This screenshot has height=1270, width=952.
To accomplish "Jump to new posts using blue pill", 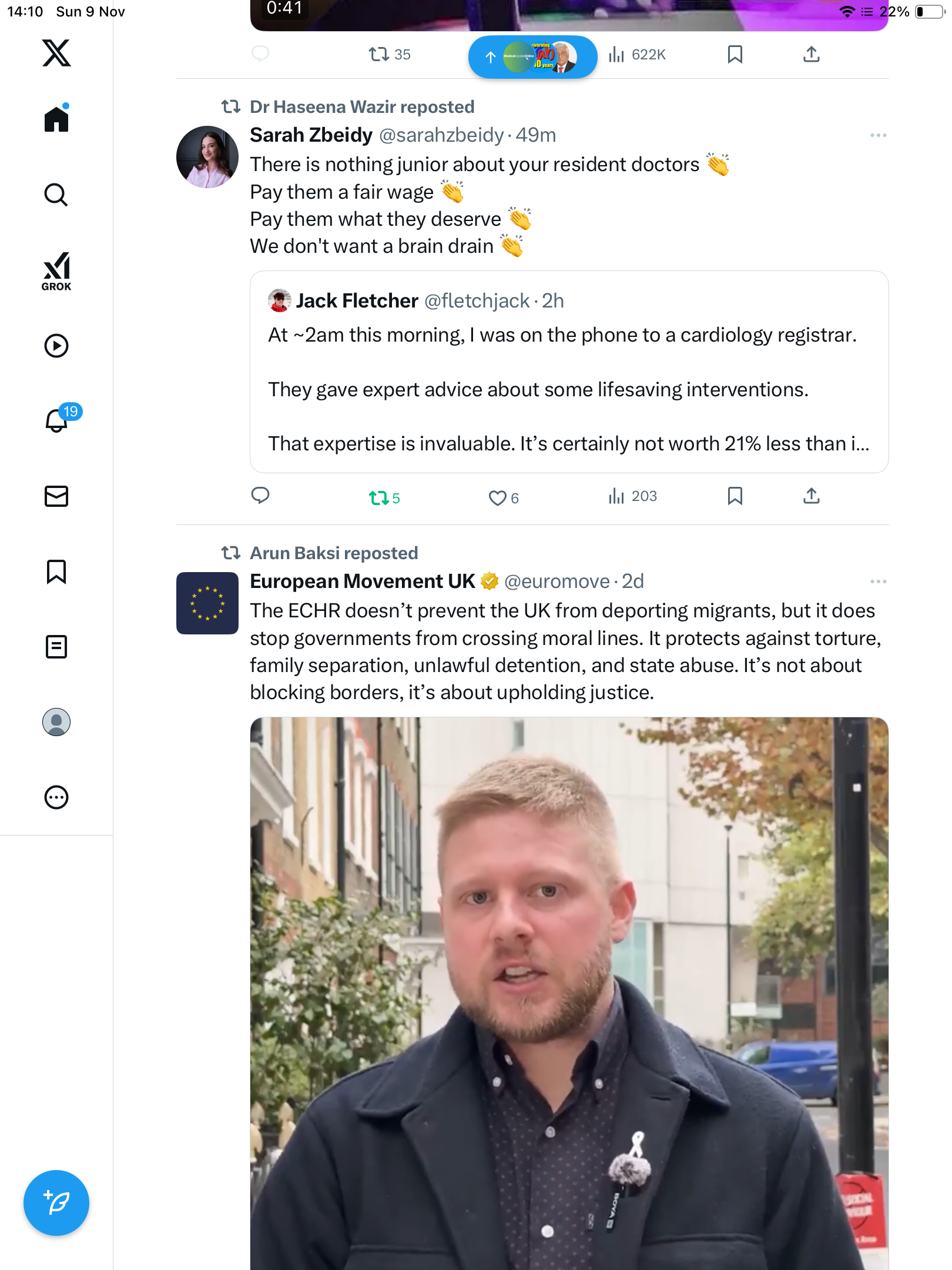I will pyautogui.click(x=532, y=57).
